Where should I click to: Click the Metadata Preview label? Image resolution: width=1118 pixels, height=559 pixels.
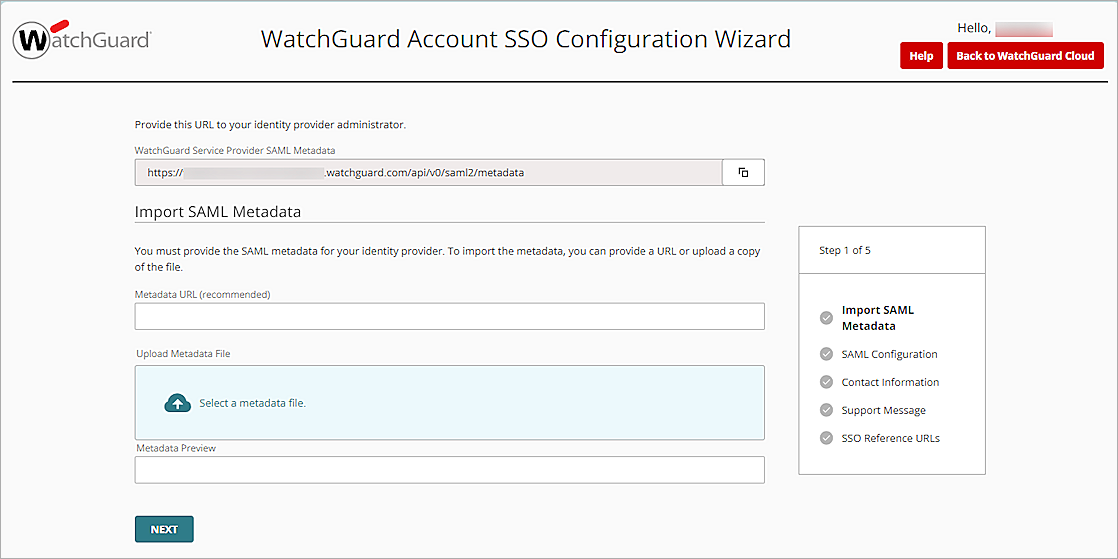pos(176,448)
